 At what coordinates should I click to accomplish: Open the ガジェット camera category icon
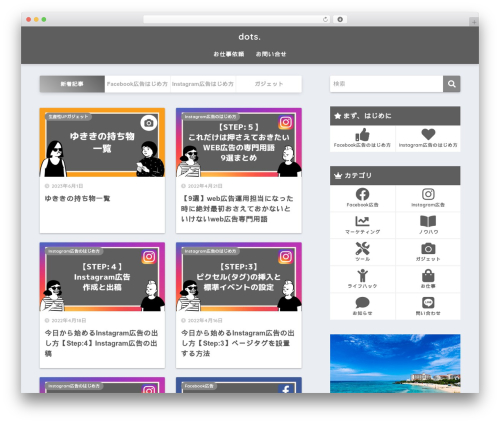[428, 248]
